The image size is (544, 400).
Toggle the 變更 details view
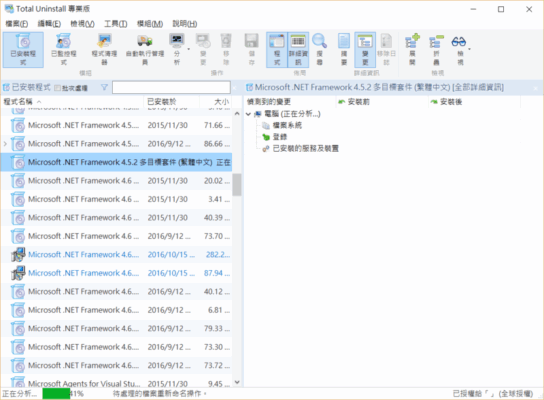pos(365,50)
